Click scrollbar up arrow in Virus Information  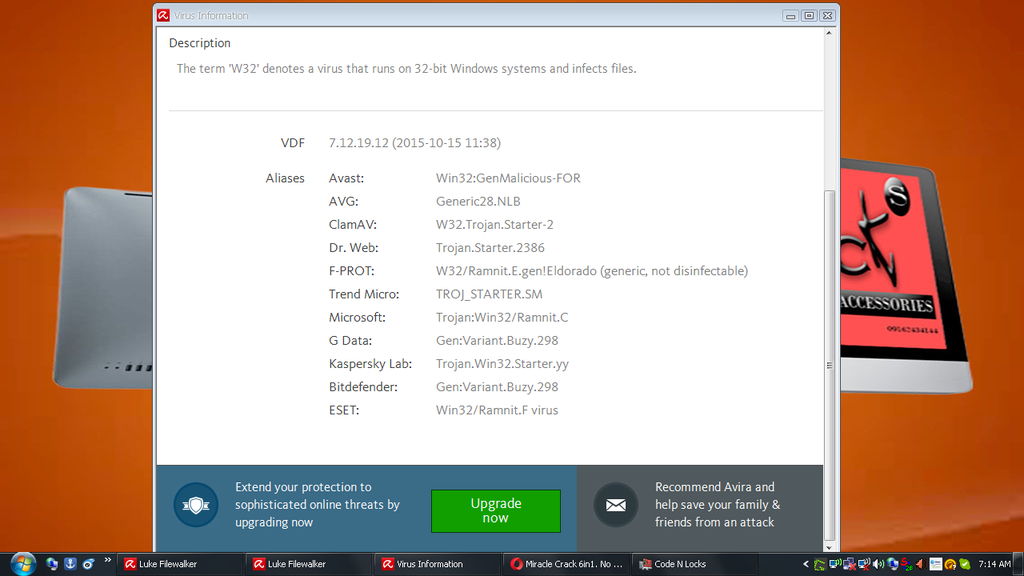(x=829, y=34)
